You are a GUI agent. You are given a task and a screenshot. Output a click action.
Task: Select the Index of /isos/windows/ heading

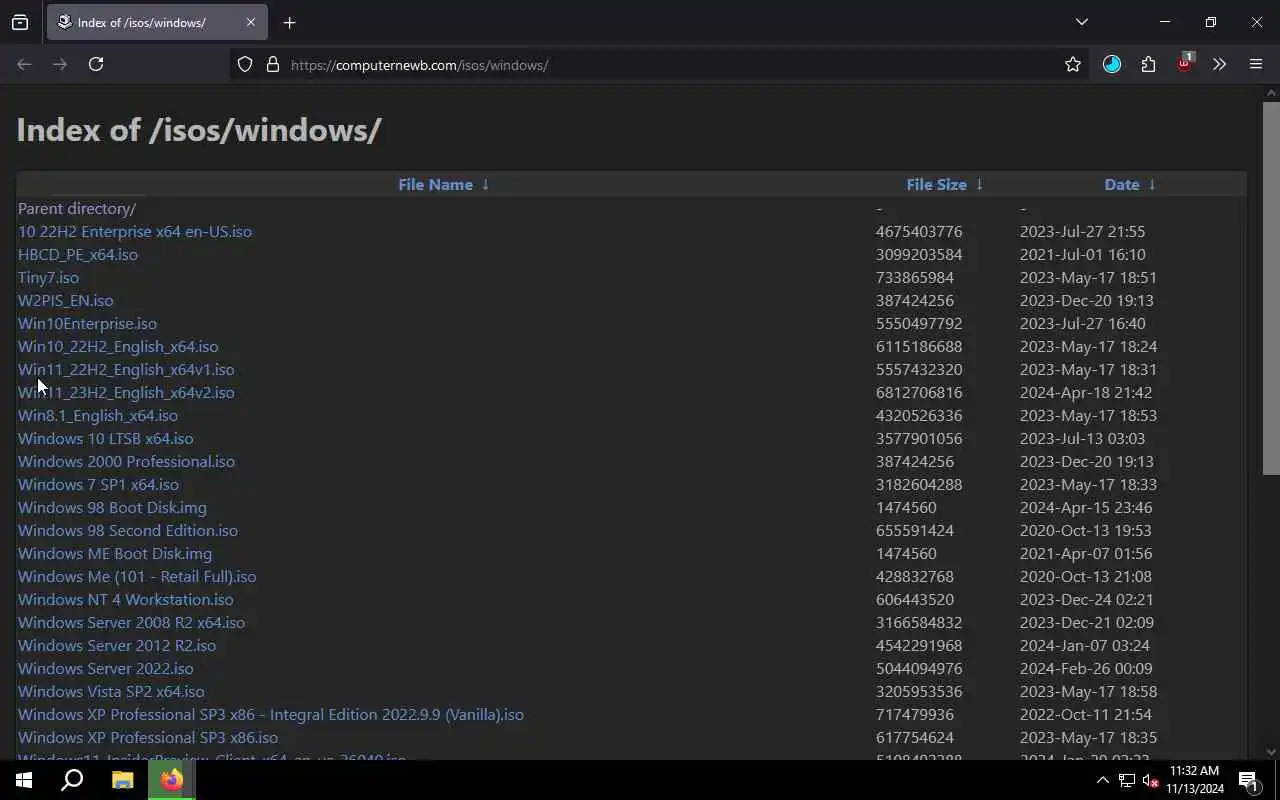pyautogui.click(x=199, y=130)
